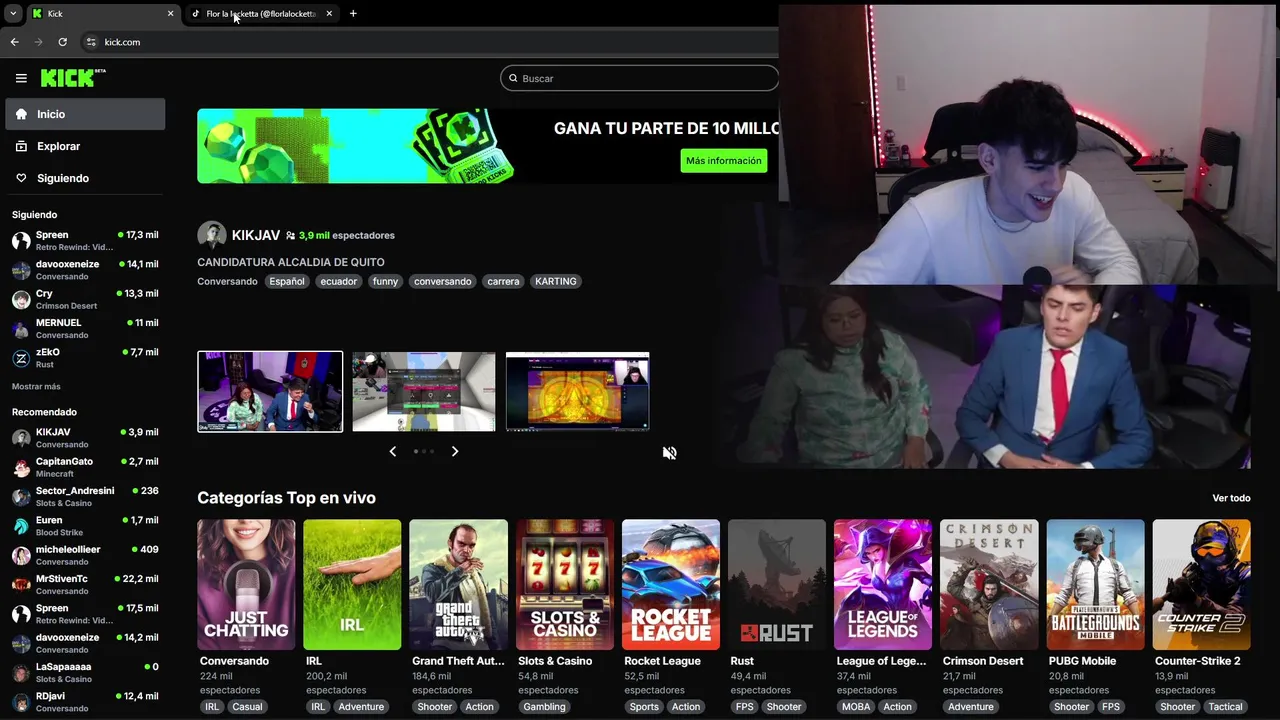
Task: Open the PUBG Mobile category cover
Action: 1095,584
